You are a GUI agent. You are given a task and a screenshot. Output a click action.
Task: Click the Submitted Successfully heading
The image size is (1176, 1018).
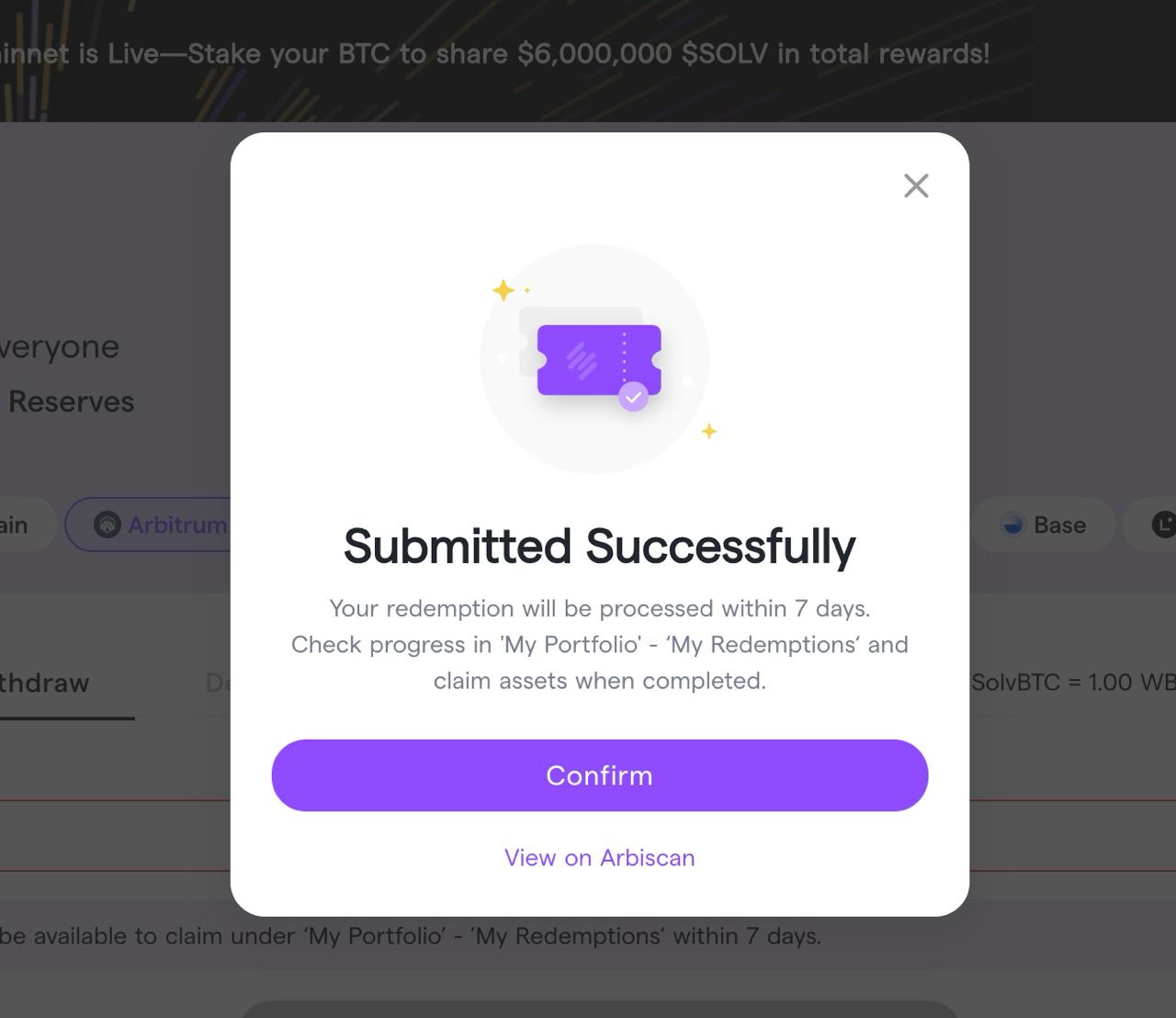(x=599, y=547)
